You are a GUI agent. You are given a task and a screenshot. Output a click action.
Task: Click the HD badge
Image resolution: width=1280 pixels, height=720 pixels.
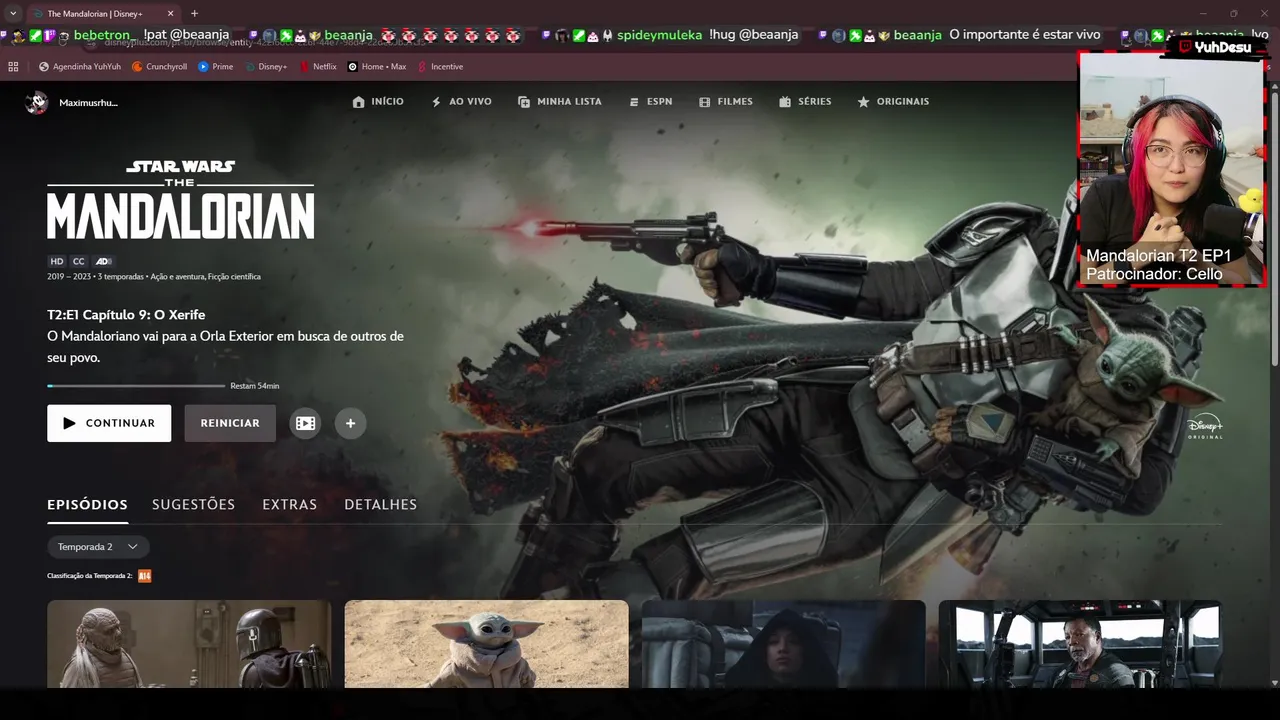click(x=57, y=262)
